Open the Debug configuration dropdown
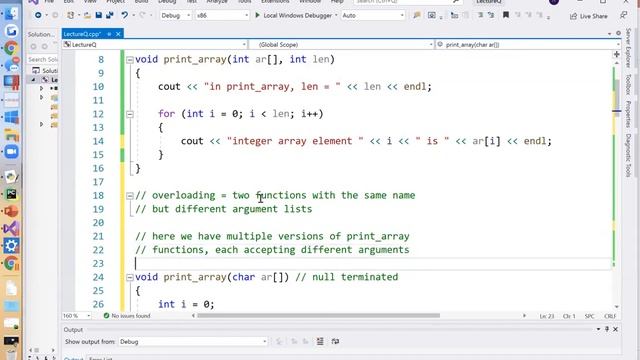 pos(176,16)
